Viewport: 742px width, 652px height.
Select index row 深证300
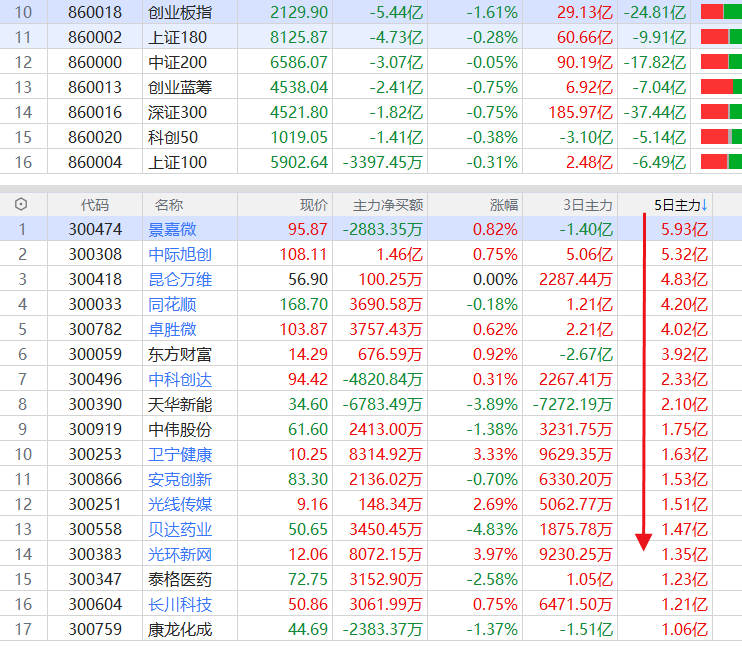coord(371,112)
